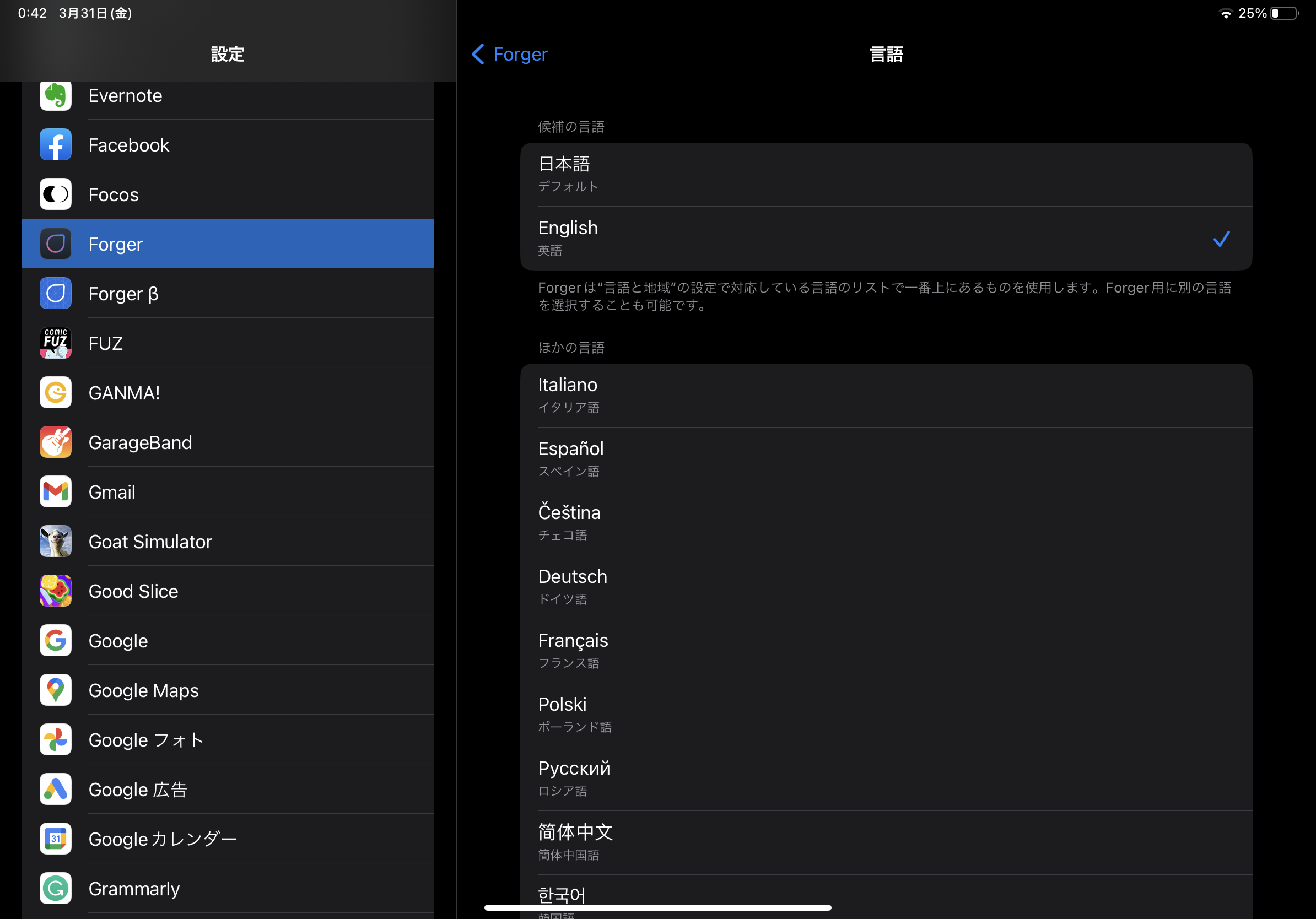Open Forger β settings row
The image size is (1316, 919).
[x=228, y=293]
